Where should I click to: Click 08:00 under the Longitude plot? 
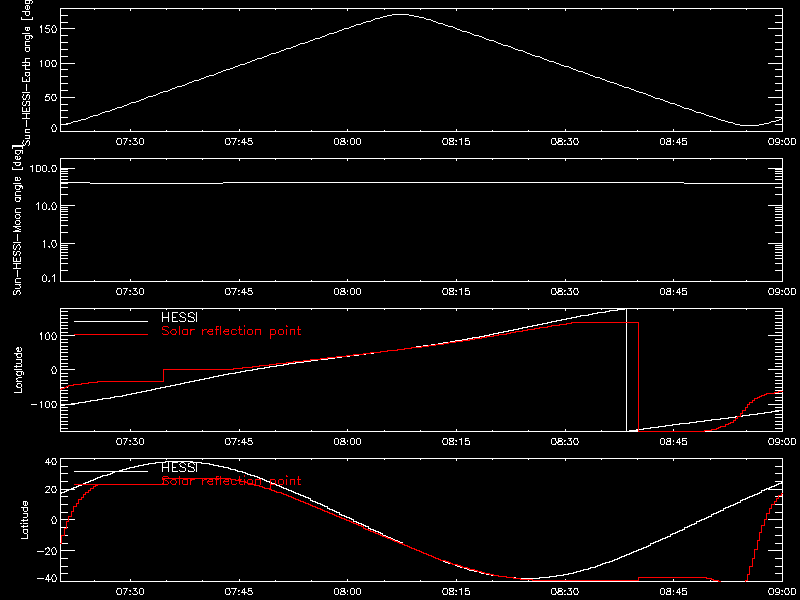(x=347, y=442)
